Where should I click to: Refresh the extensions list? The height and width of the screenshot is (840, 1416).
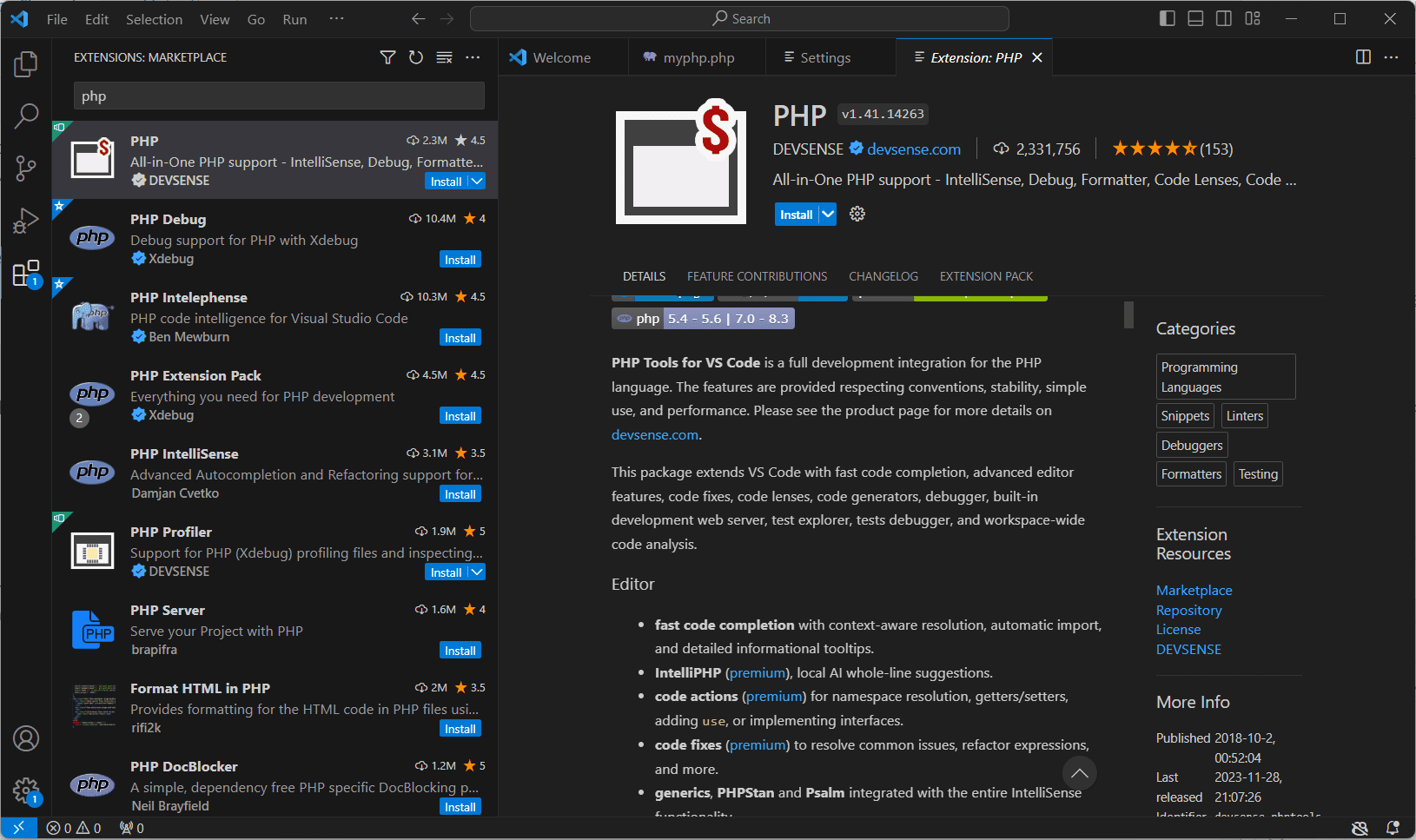point(416,56)
